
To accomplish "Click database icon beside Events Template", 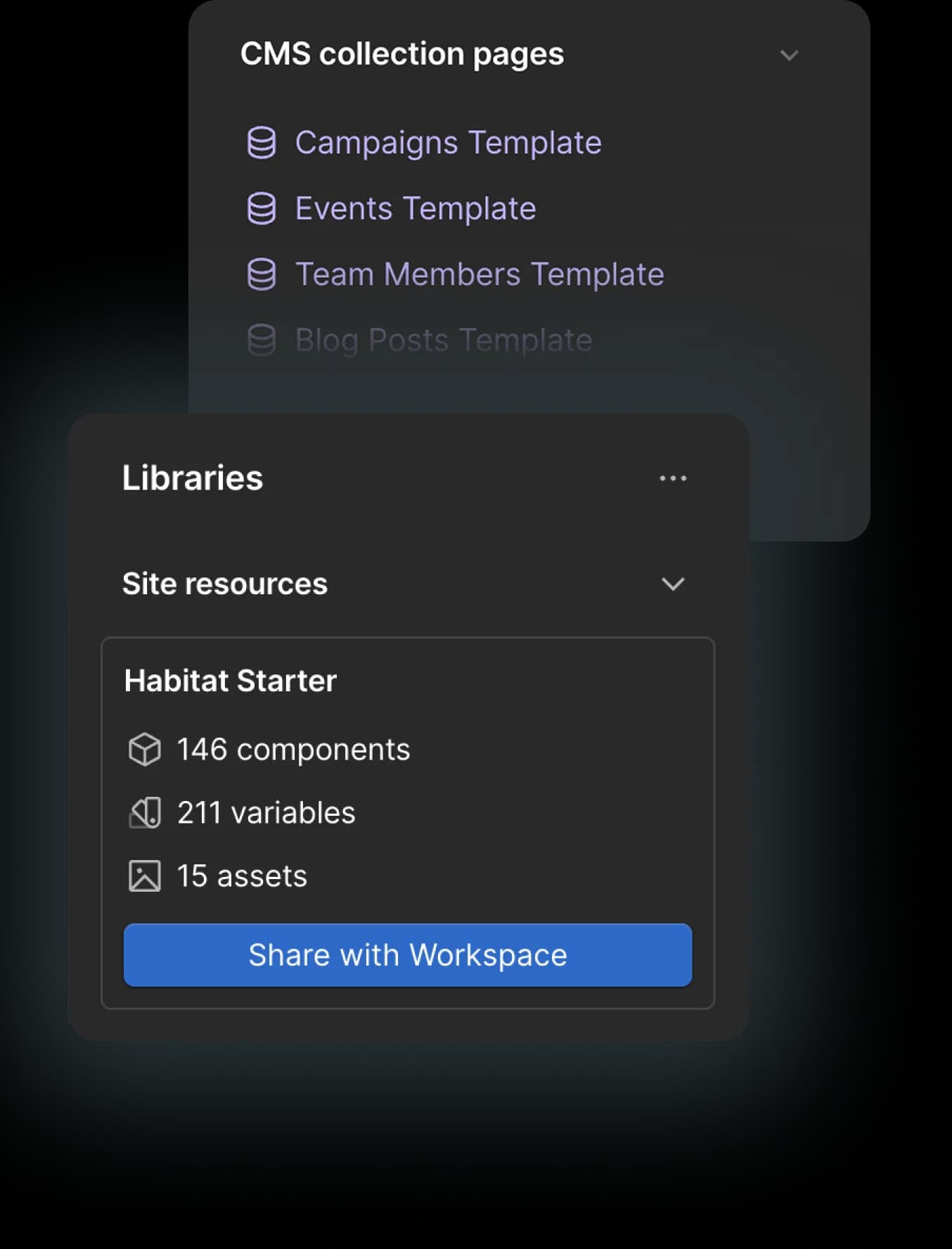I will point(262,208).
